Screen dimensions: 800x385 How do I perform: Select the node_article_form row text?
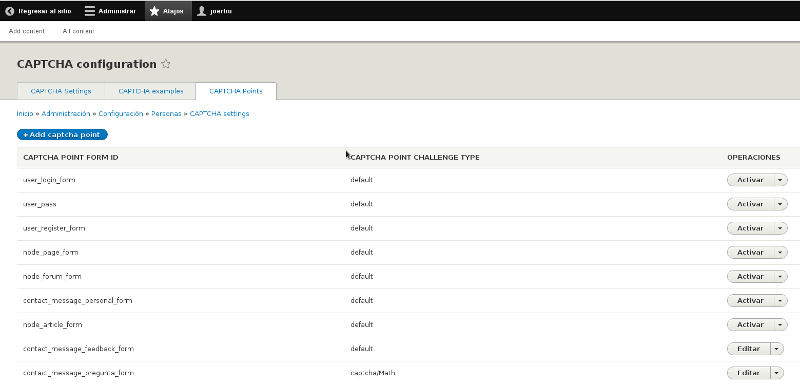pyautogui.click(x=53, y=325)
